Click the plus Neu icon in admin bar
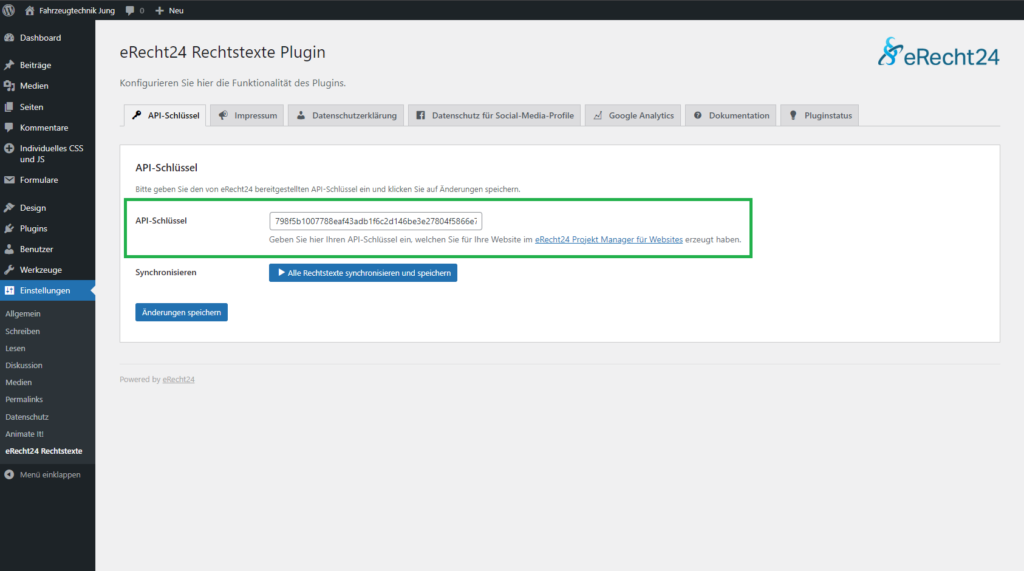1024x571 pixels. [160, 10]
